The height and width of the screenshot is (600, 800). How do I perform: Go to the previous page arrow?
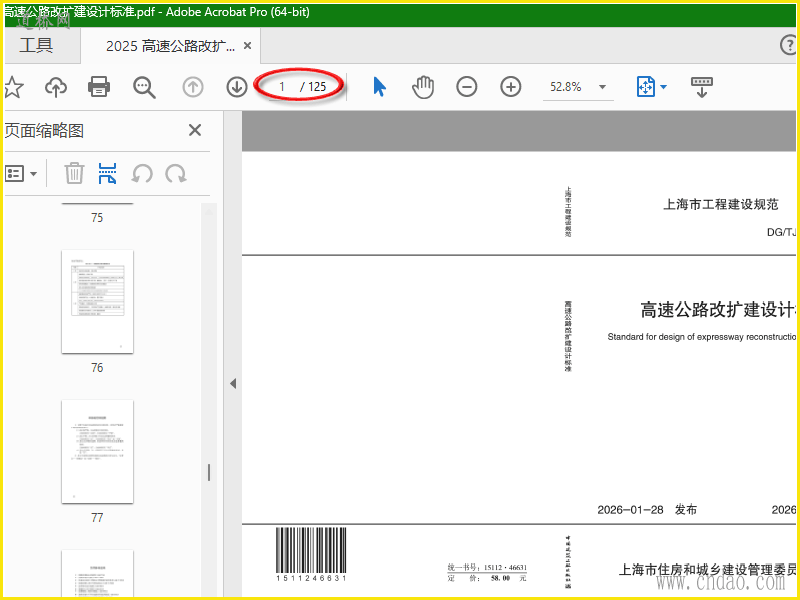point(193,87)
